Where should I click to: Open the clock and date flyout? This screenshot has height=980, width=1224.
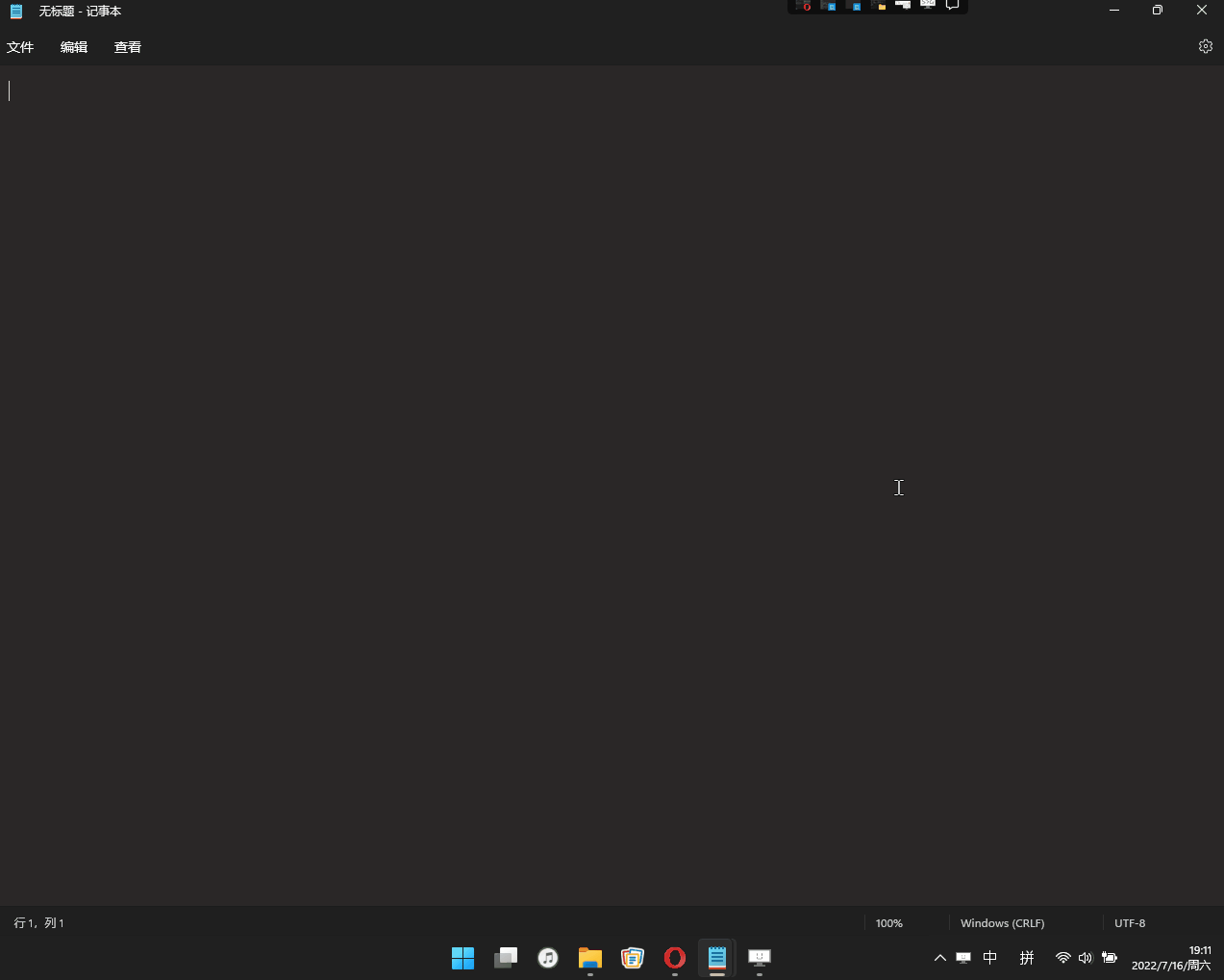pos(1170,957)
